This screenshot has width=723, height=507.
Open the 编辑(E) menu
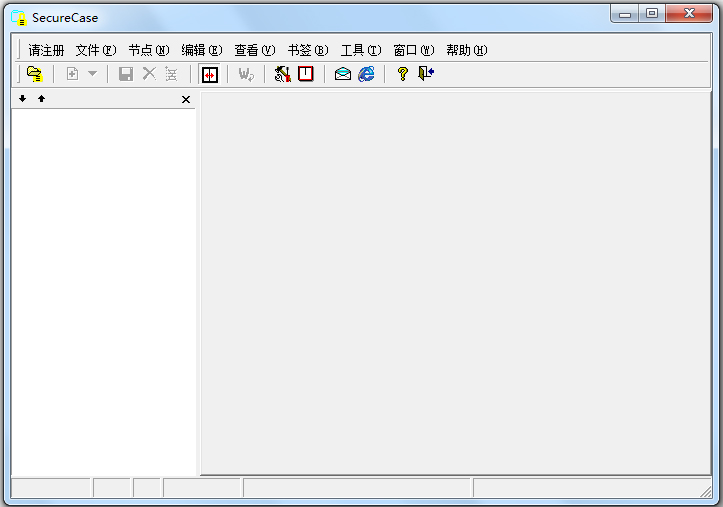pos(202,50)
